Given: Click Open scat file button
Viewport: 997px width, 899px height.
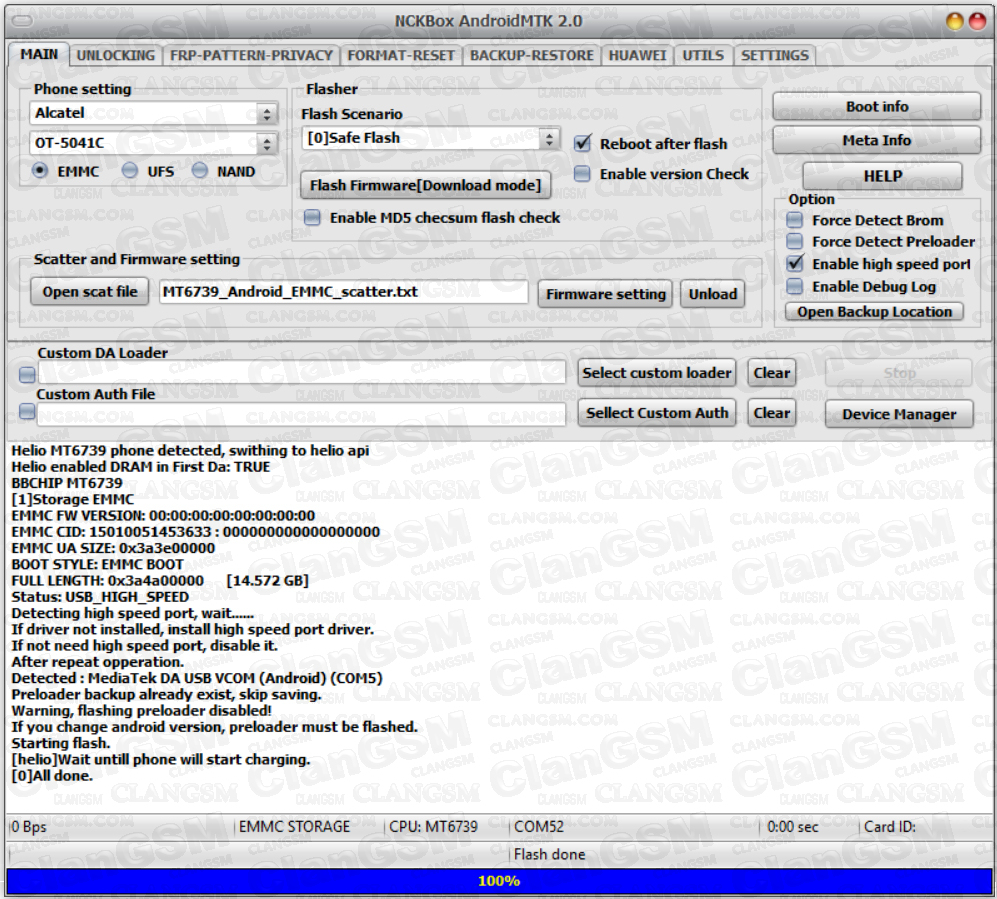Looking at the screenshot, I should [x=90, y=292].
